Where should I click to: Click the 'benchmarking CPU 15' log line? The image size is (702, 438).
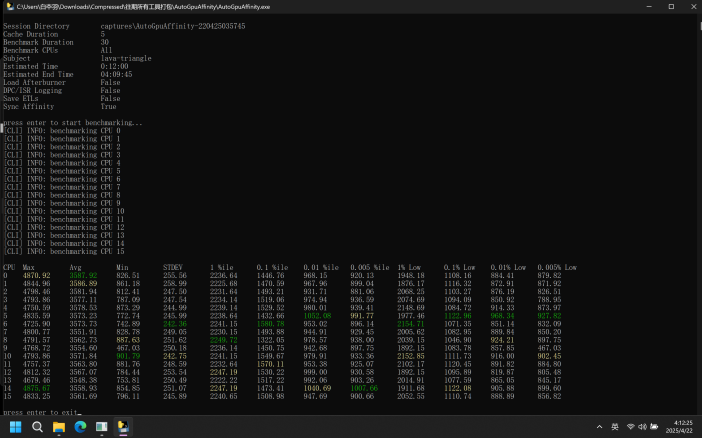point(64,252)
